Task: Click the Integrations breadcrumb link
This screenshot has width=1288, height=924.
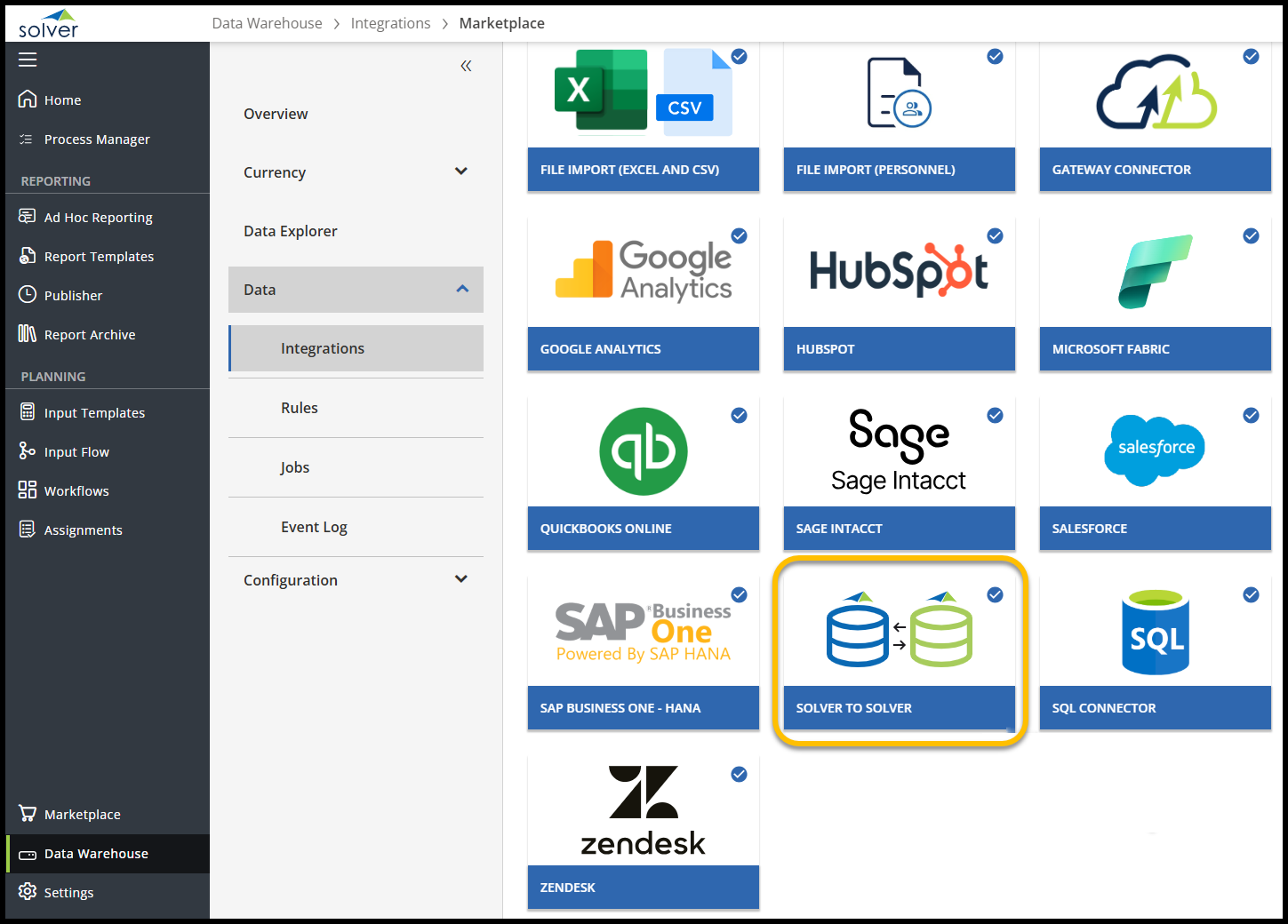Action: tap(390, 23)
